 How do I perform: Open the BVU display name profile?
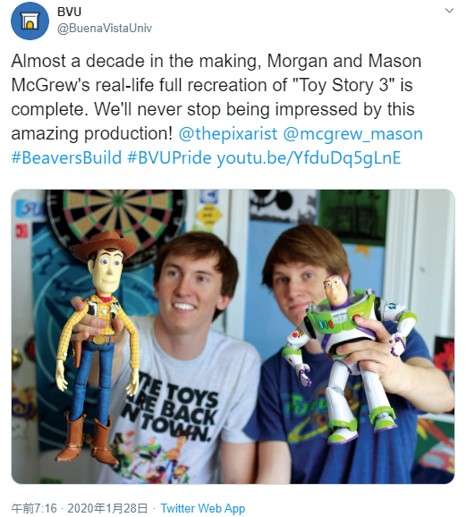coord(69,12)
